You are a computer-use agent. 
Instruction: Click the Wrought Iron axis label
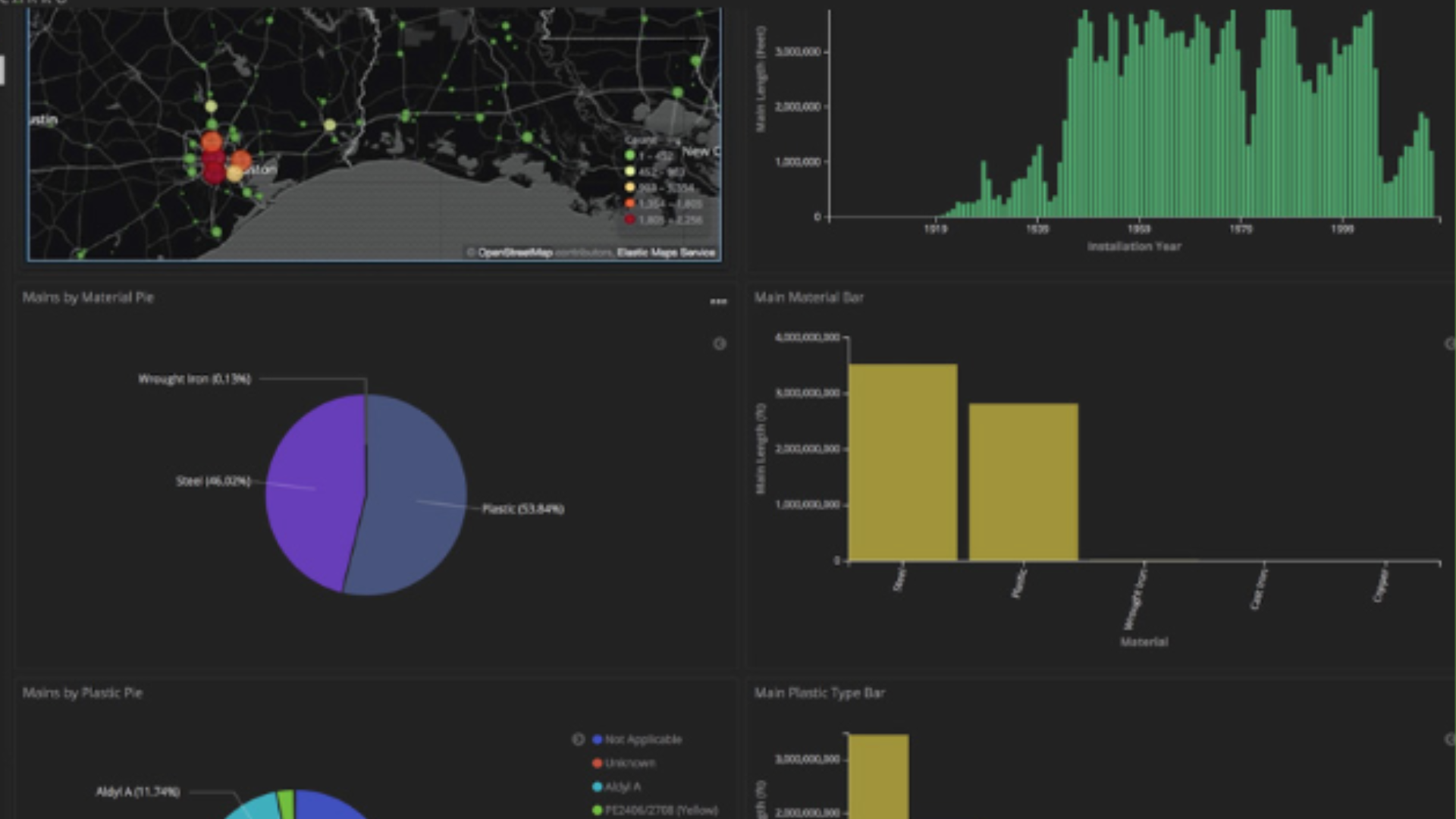1134,599
